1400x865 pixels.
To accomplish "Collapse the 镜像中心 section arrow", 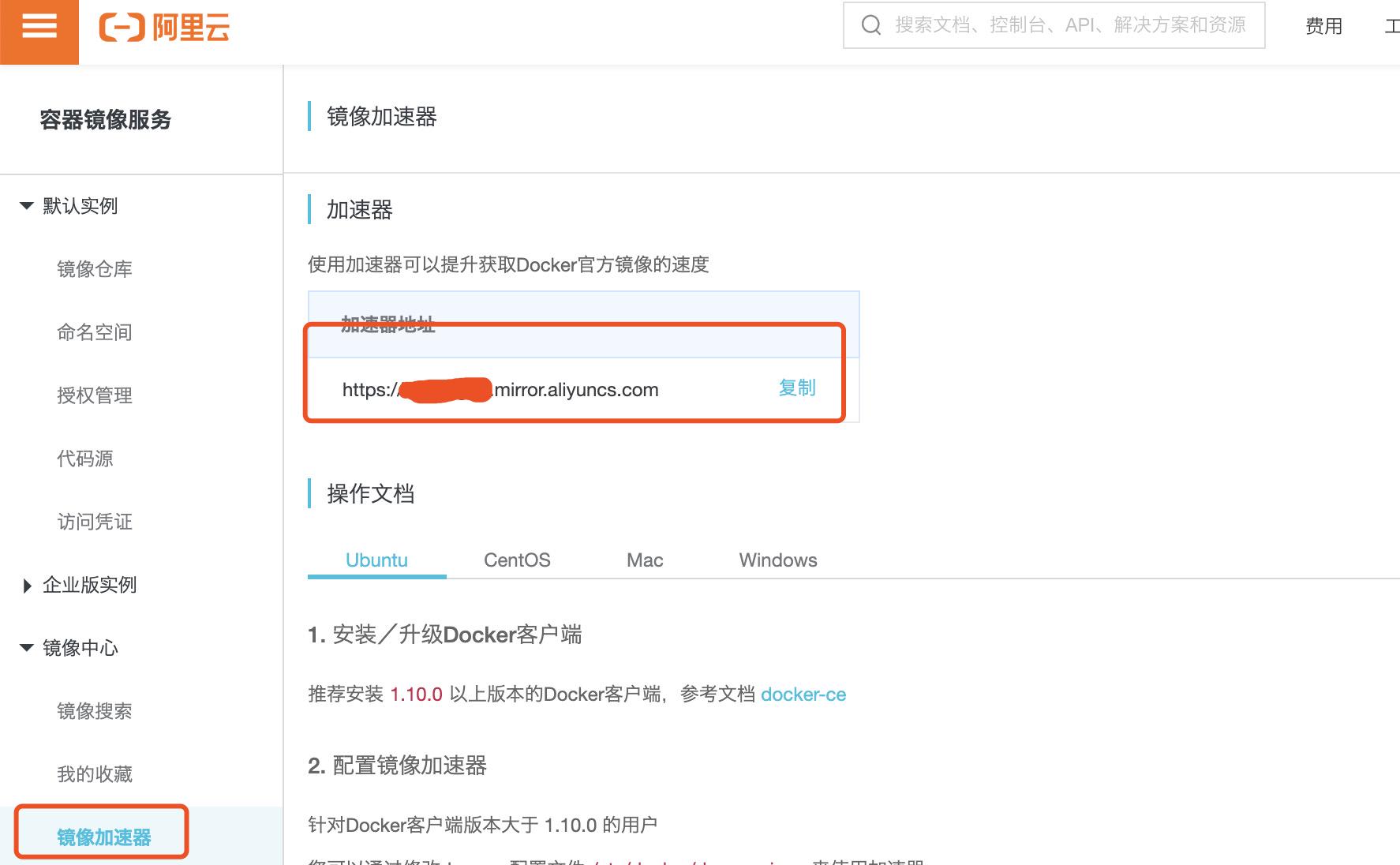I will (27, 648).
